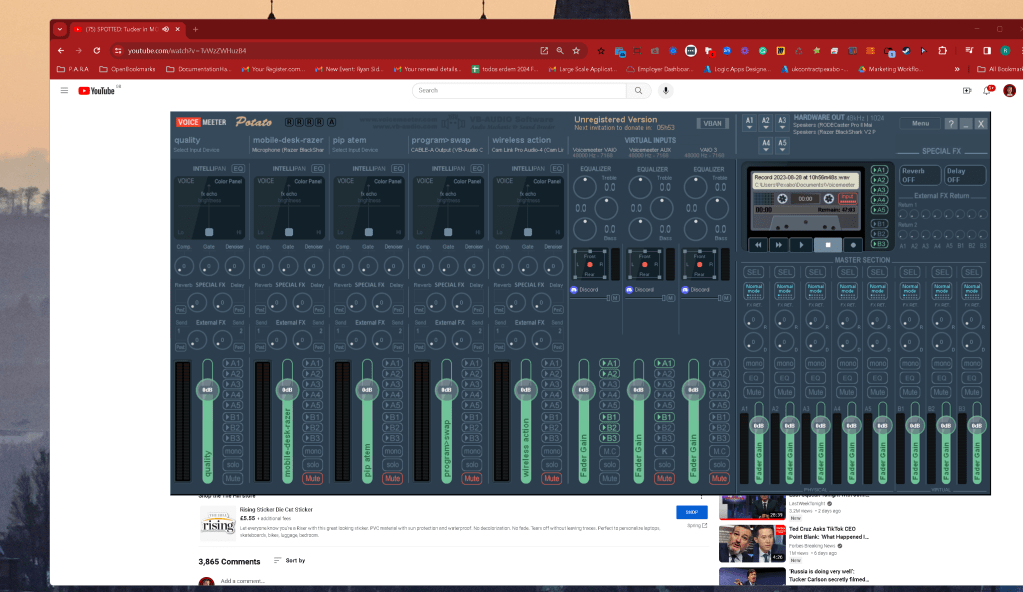This screenshot has height=592, width=1023.
Task: Open the A4 hardware out device dropdown
Action: click(x=766, y=146)
